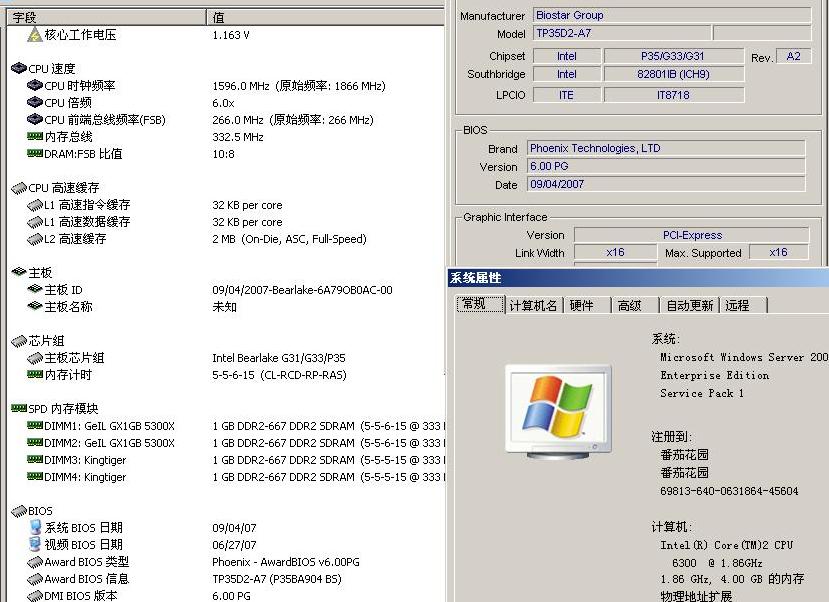Click the icon beside CPU 时钟频率
This screenshot has height=602, width=829.
[35, 85]
